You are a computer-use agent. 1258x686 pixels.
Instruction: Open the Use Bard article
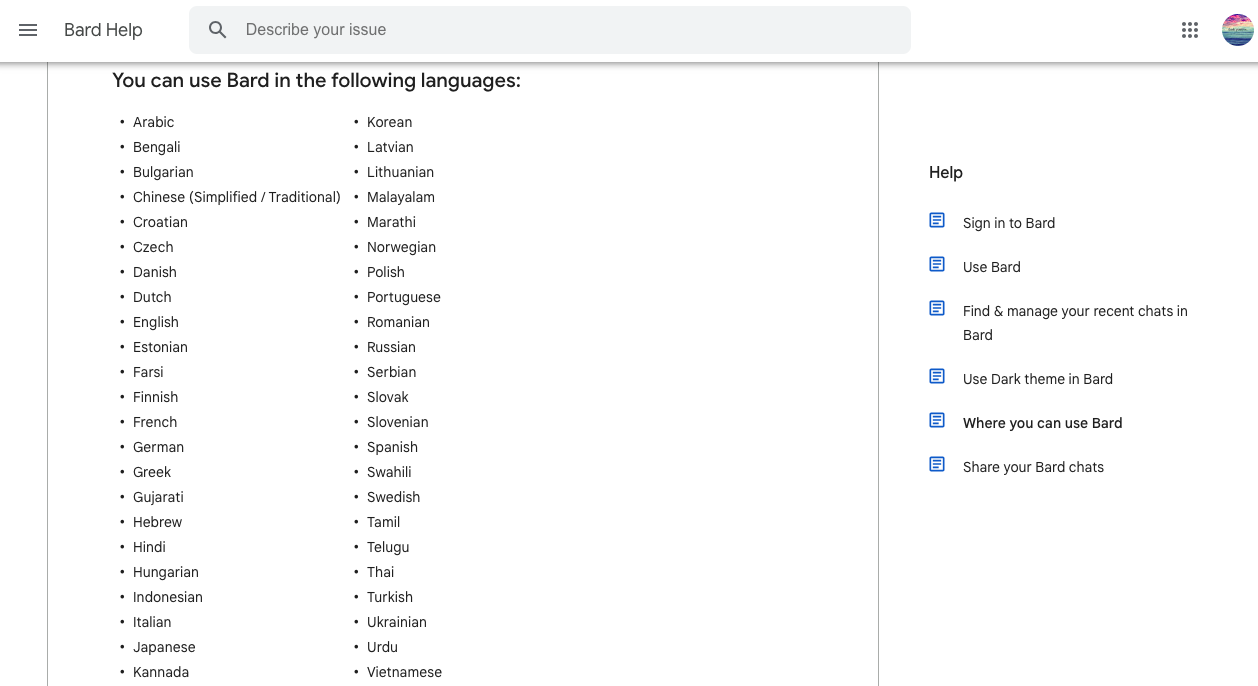pyautogui.click(x=992, y=267)
